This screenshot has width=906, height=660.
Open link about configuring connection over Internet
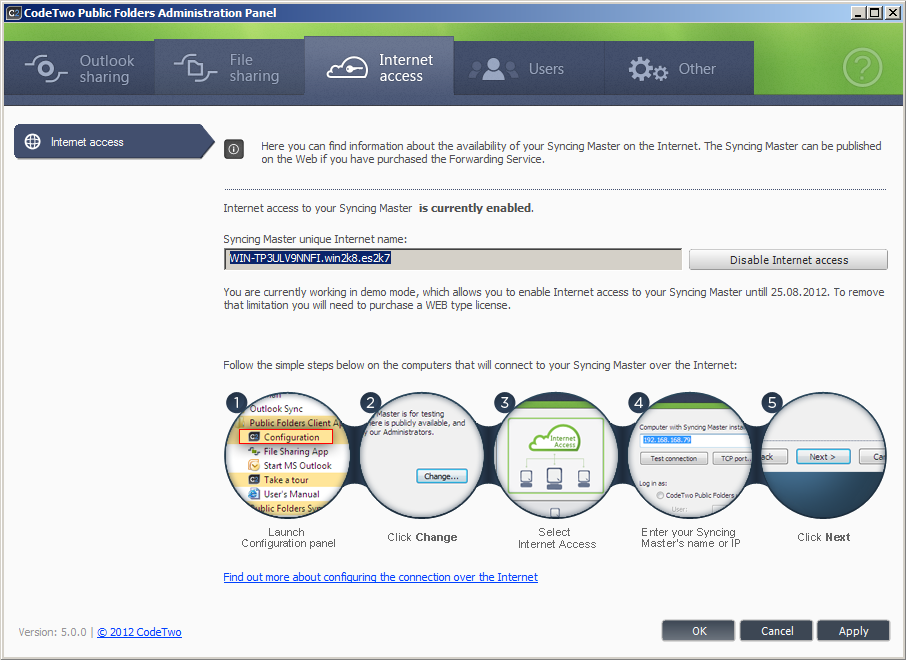click(381, 577)
